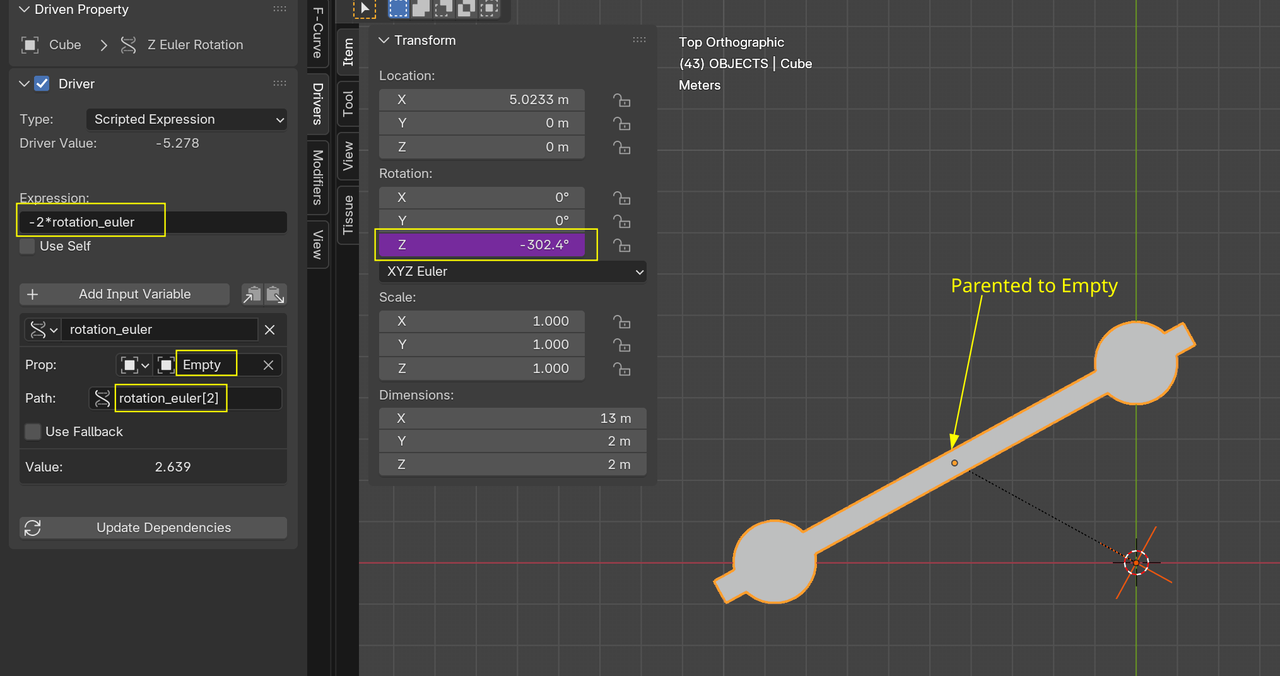Screen dimensions: 1280x676
Task: Click the Dimensions X value 13 m
Action: point(513,418)
